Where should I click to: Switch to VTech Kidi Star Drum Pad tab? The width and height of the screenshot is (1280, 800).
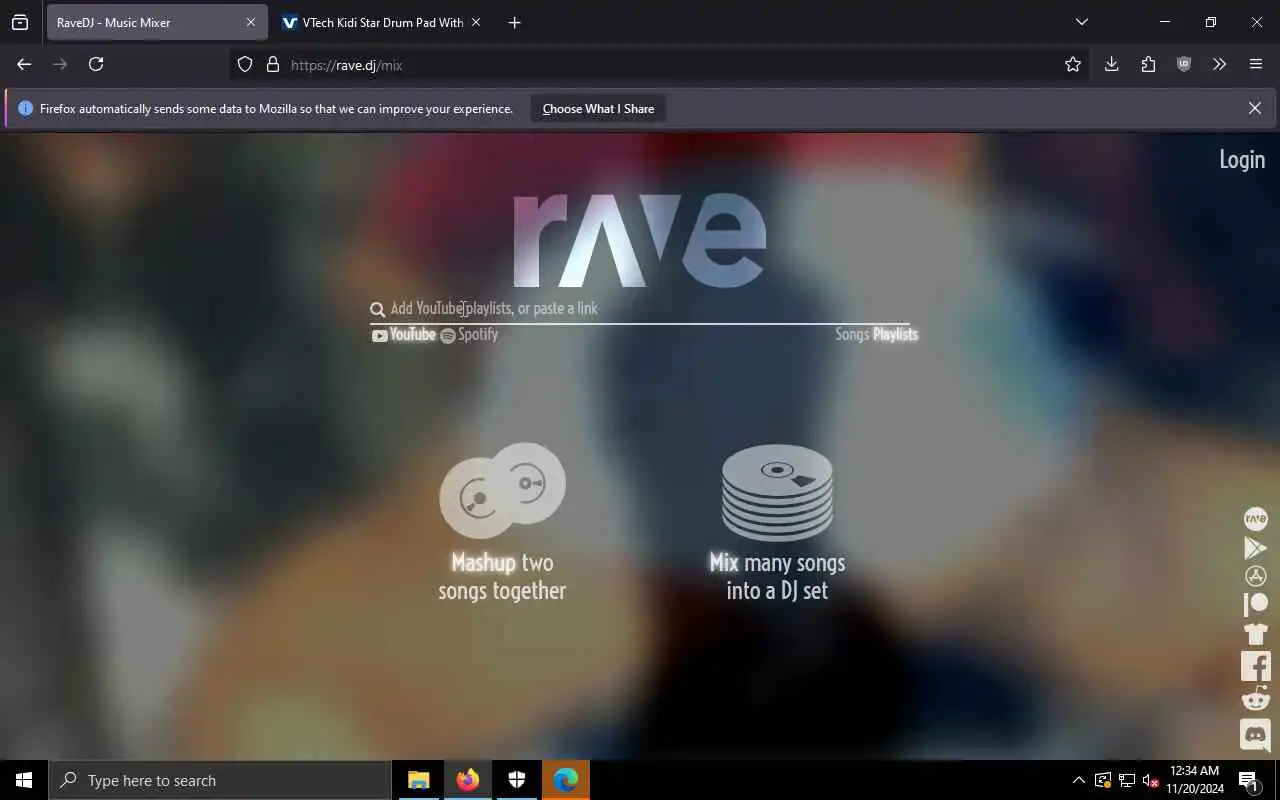pyautogui.click(x=381, y=22)
